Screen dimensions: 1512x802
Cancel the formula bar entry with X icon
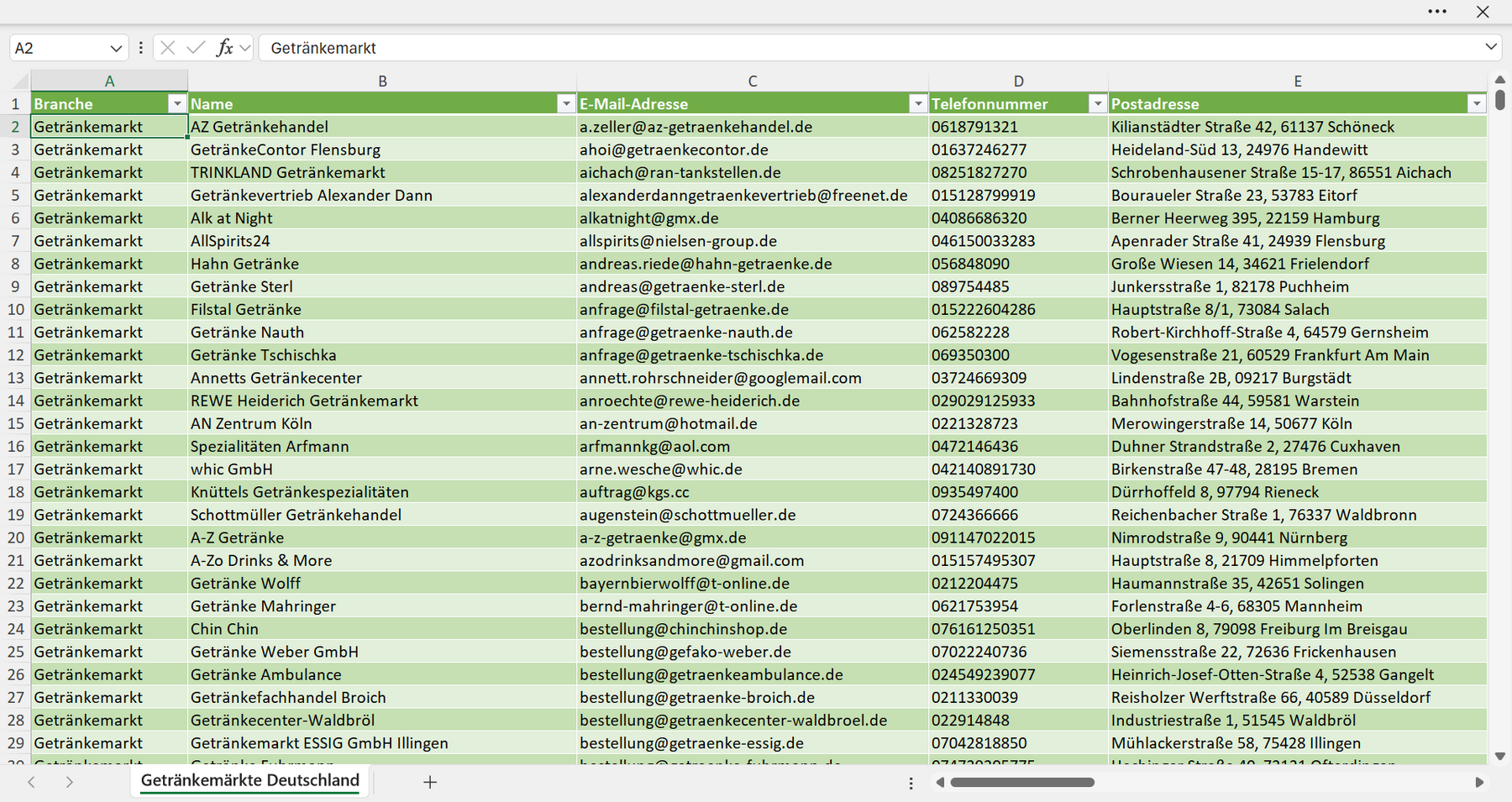[x=168, y=48]
